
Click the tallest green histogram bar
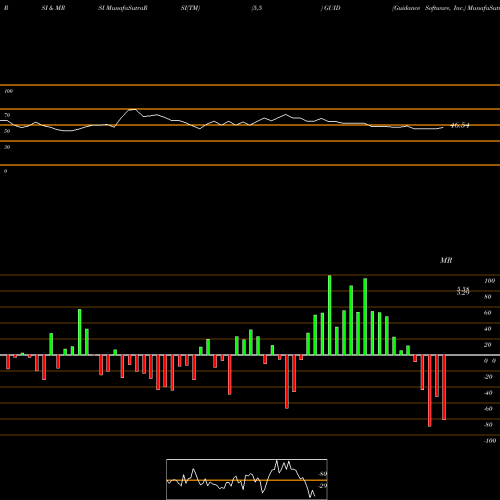click(330, 315)
